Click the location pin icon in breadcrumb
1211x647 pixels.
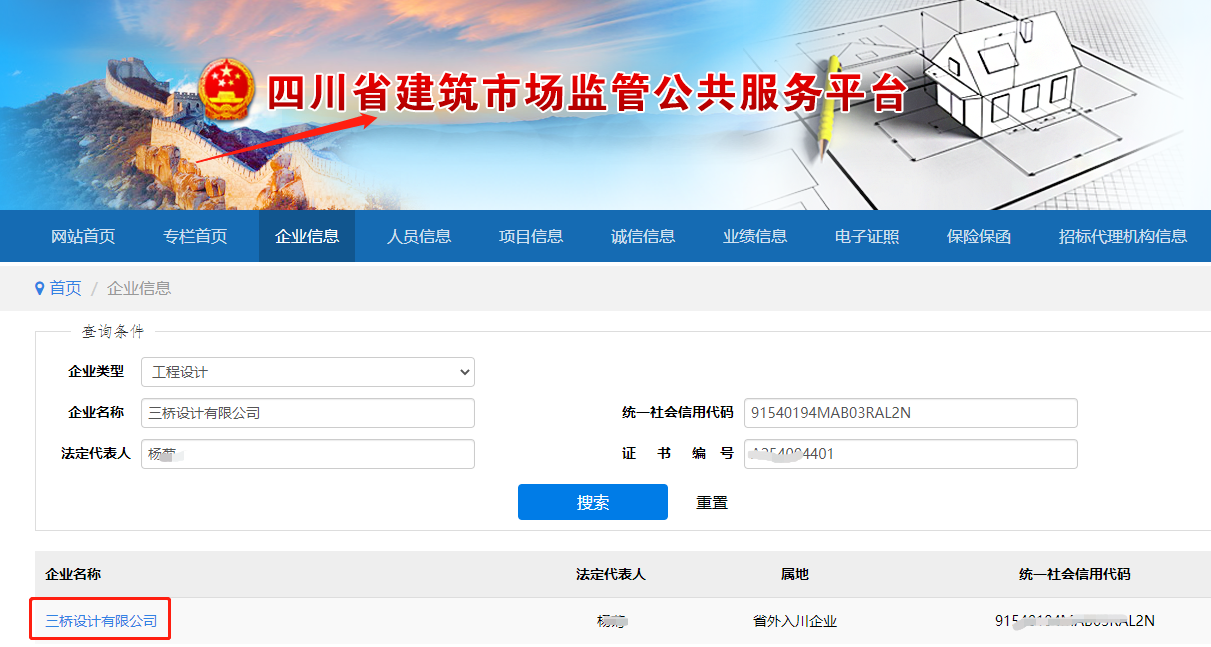[x=40, y=288]
